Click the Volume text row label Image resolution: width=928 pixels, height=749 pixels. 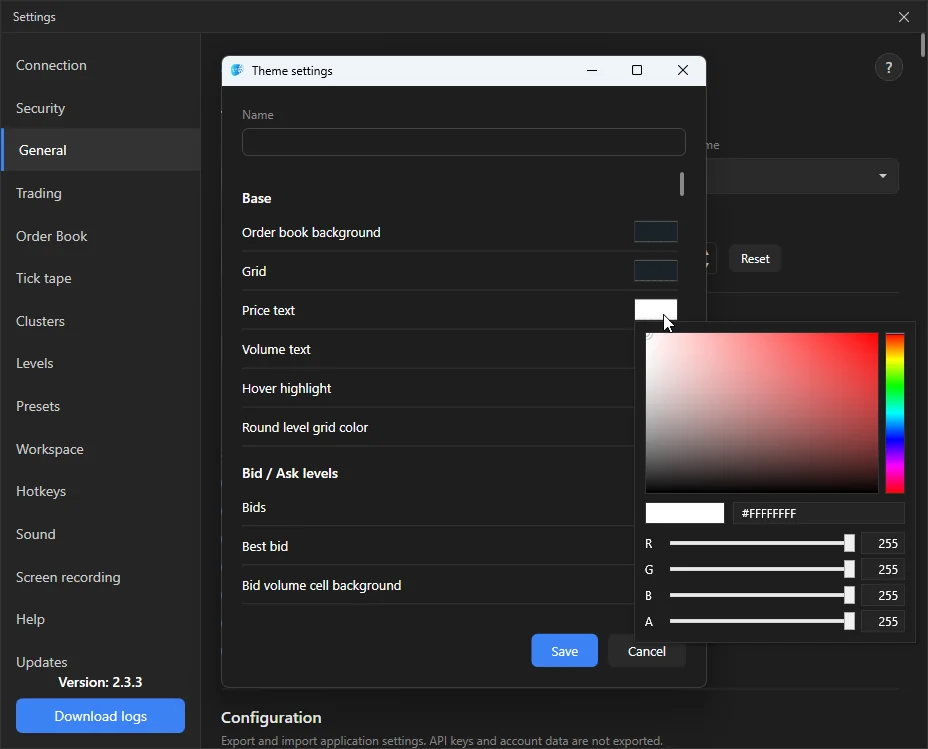click(276, 350)
